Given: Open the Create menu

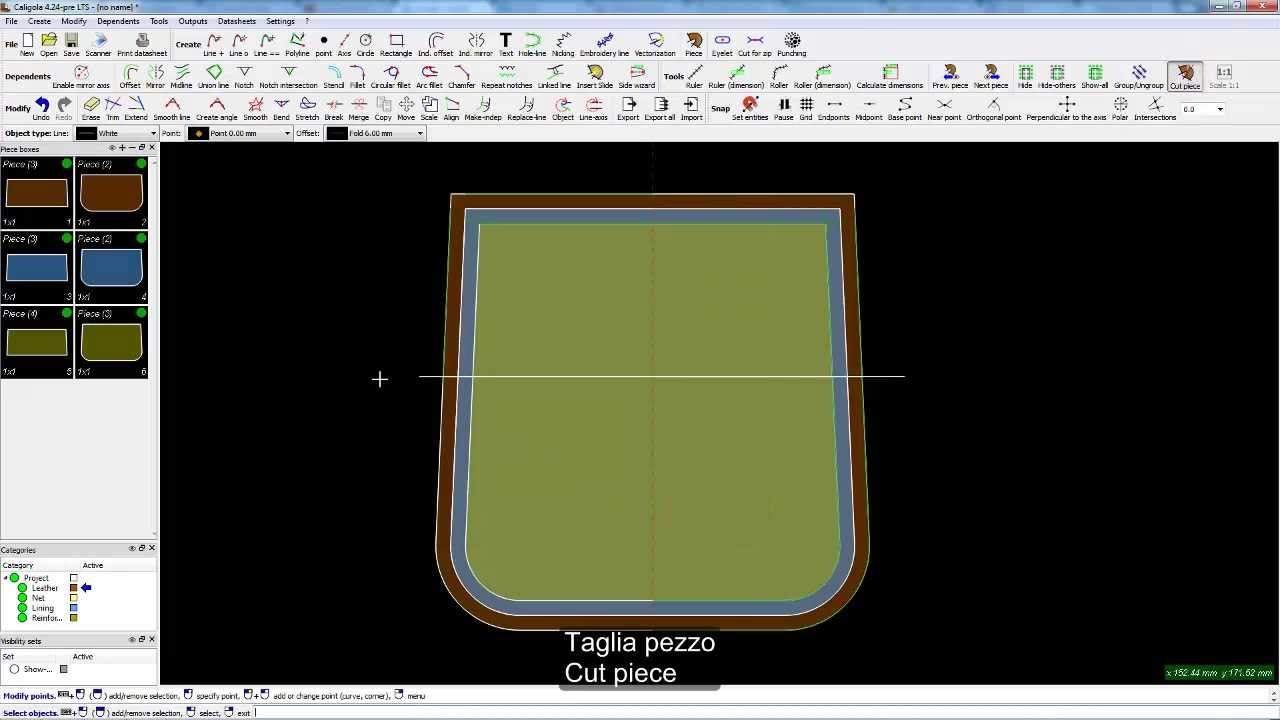Looking at the screenshot, I should tap(39, 21).
